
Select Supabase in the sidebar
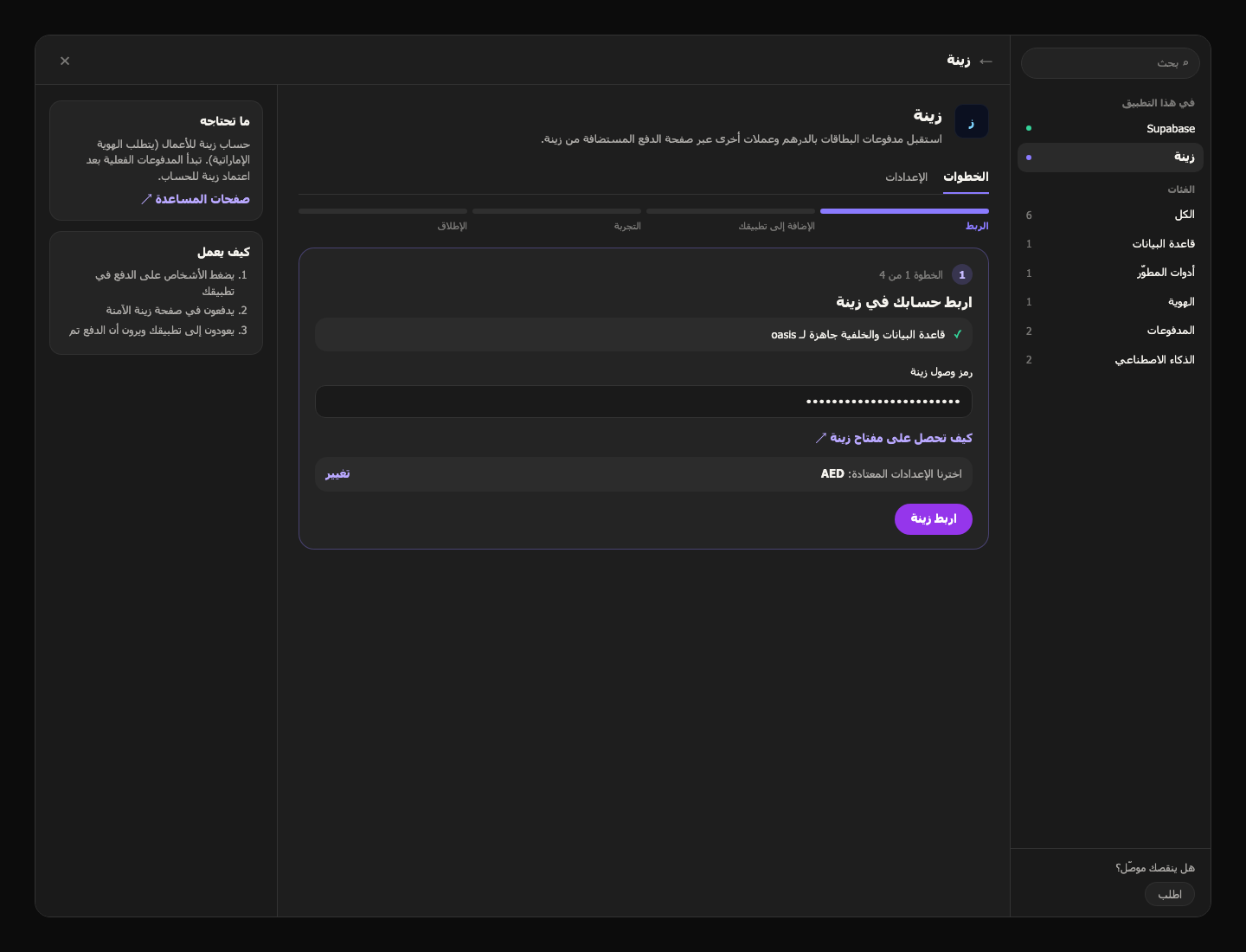1110,128
